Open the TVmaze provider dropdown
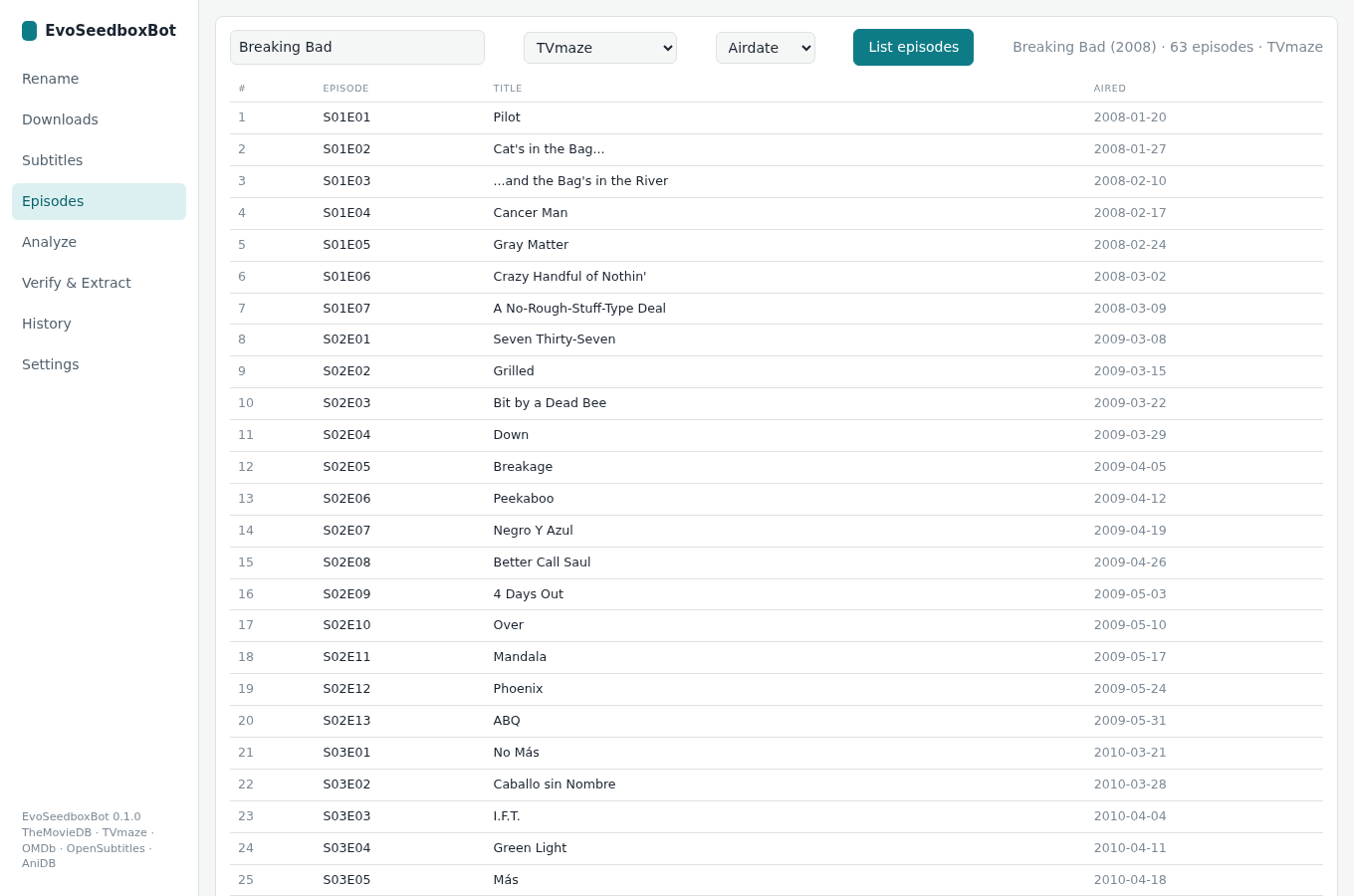Image resolution: width=1354 pixels, height=896 pixels. click(x=600, y=48)
